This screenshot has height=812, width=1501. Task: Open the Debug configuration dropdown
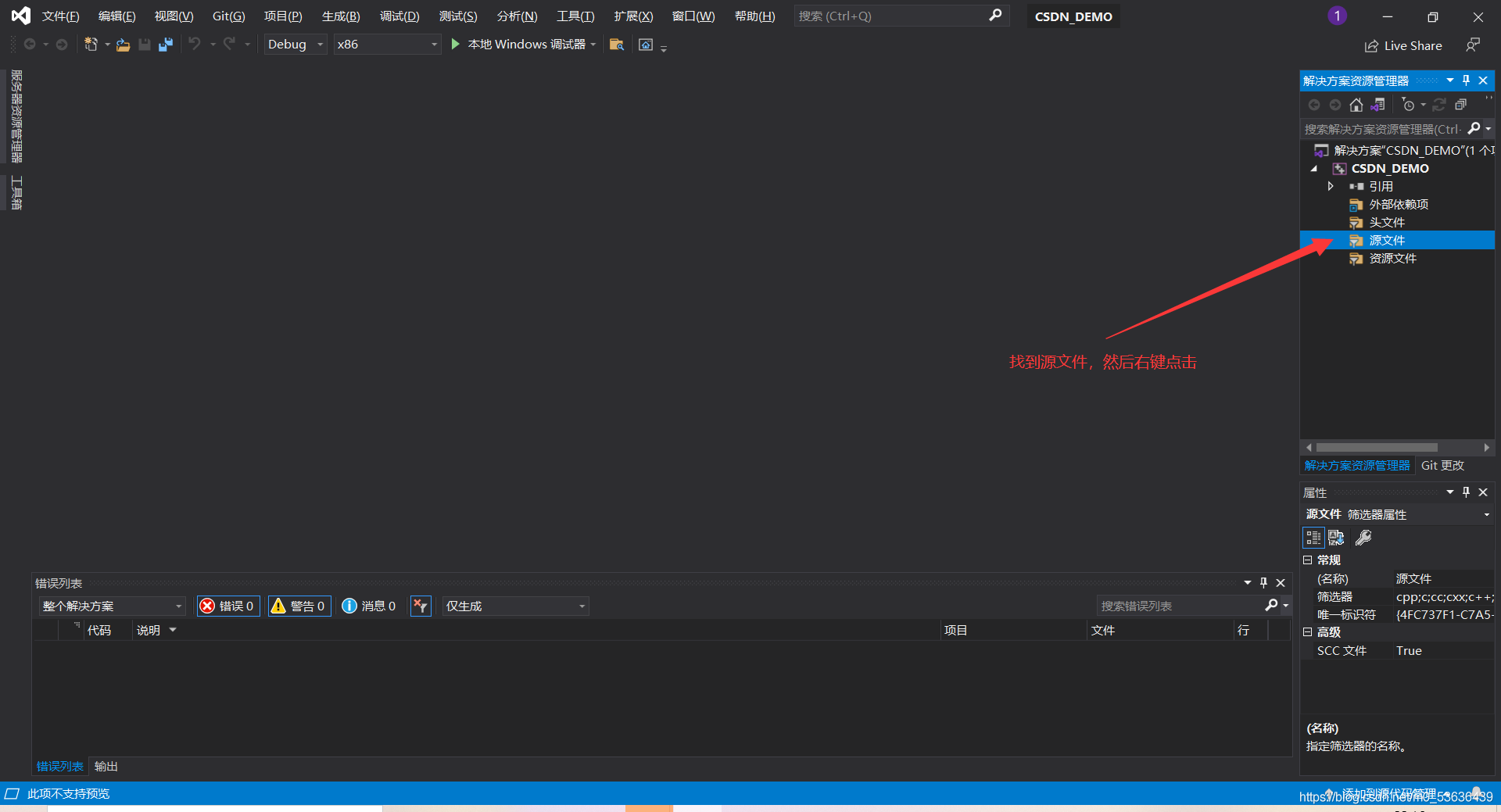[295, 45]
